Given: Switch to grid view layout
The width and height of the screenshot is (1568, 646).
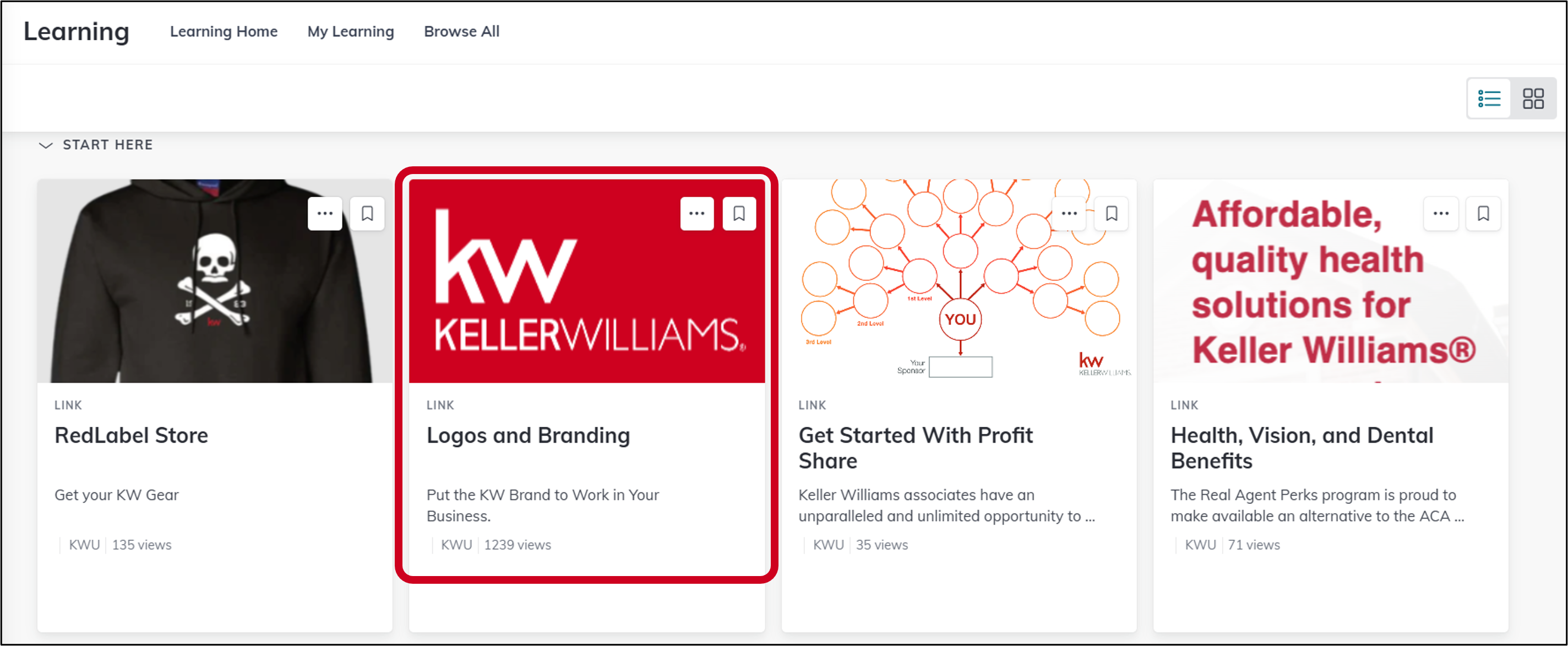Looking at the screenshot, I should (1534, 98).
